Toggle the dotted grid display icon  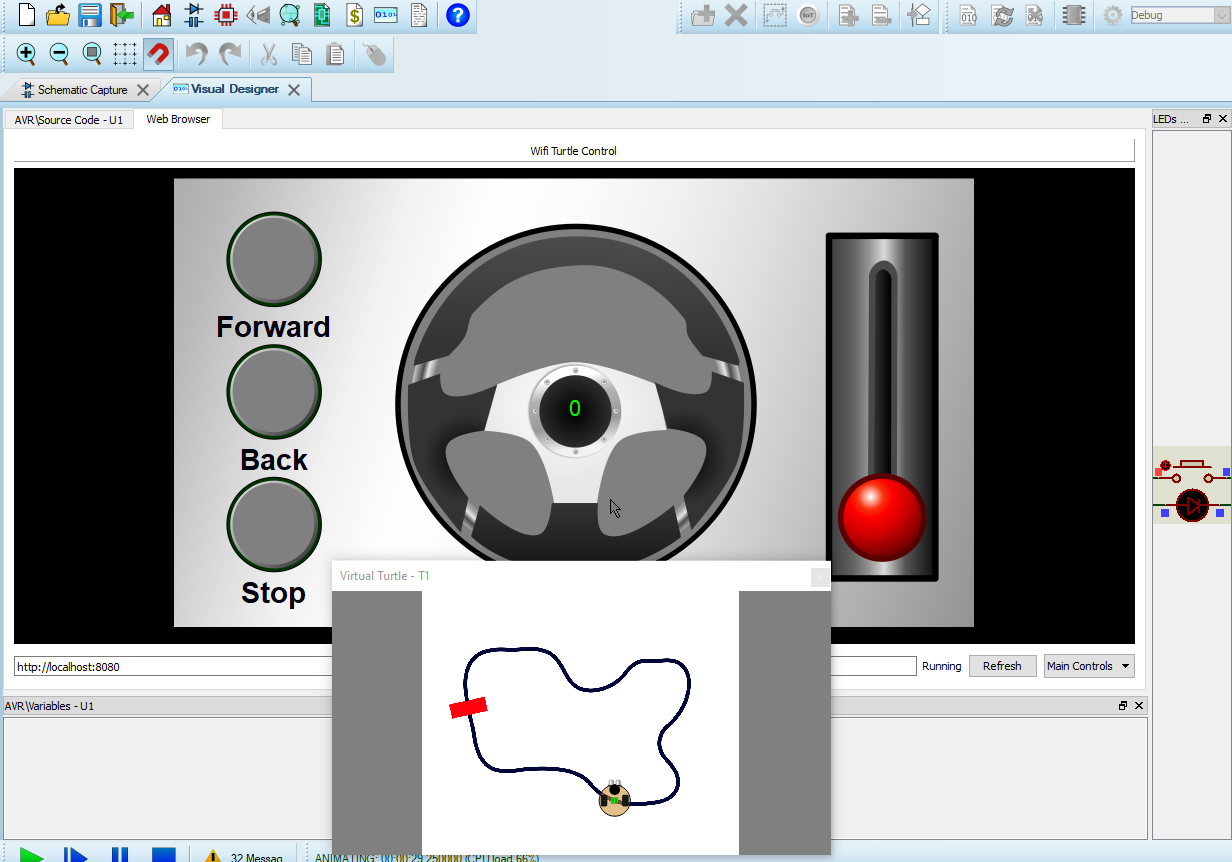point(124,54)
